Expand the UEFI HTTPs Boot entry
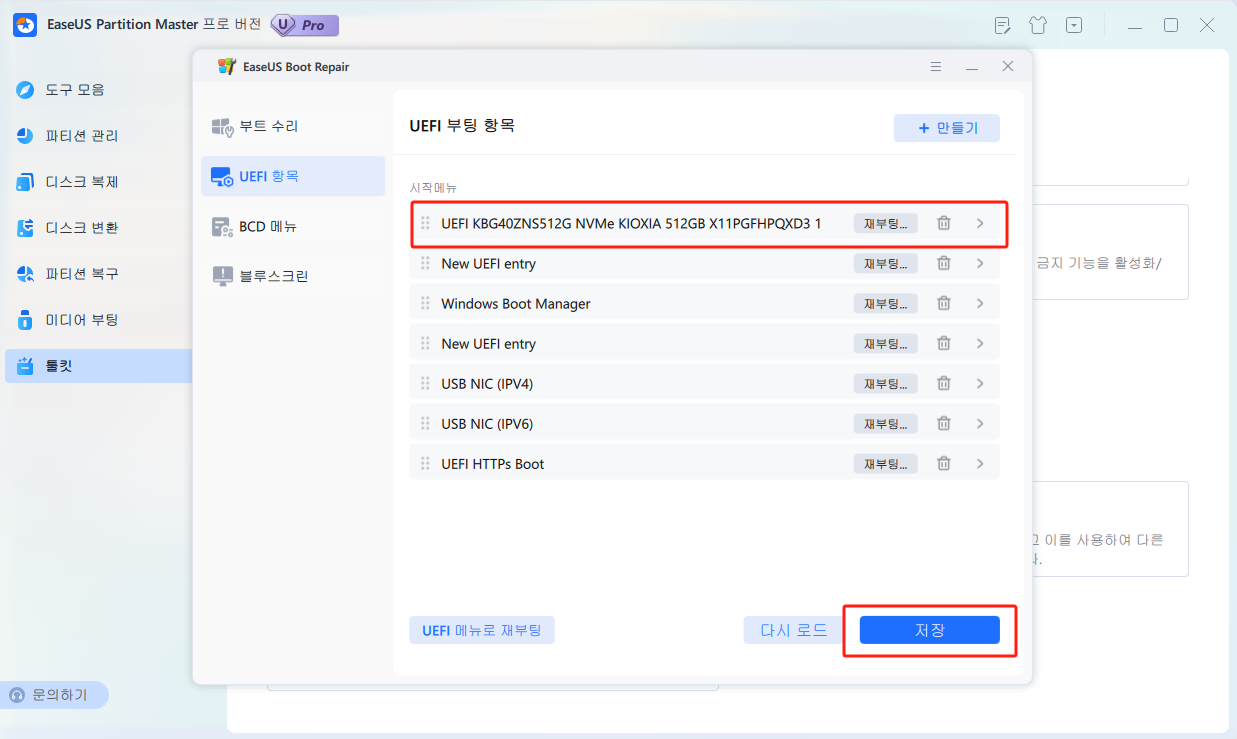 point(980,463)
